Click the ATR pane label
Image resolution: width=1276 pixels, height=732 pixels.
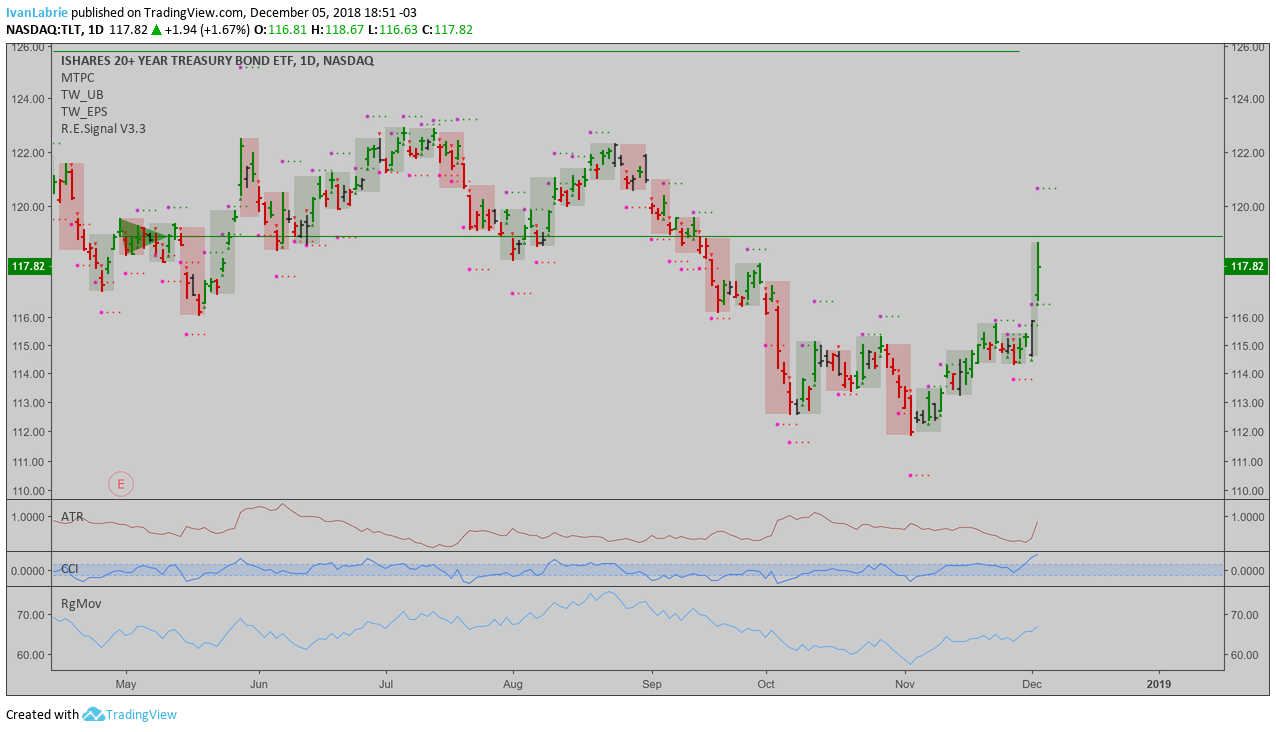(72, 516)
